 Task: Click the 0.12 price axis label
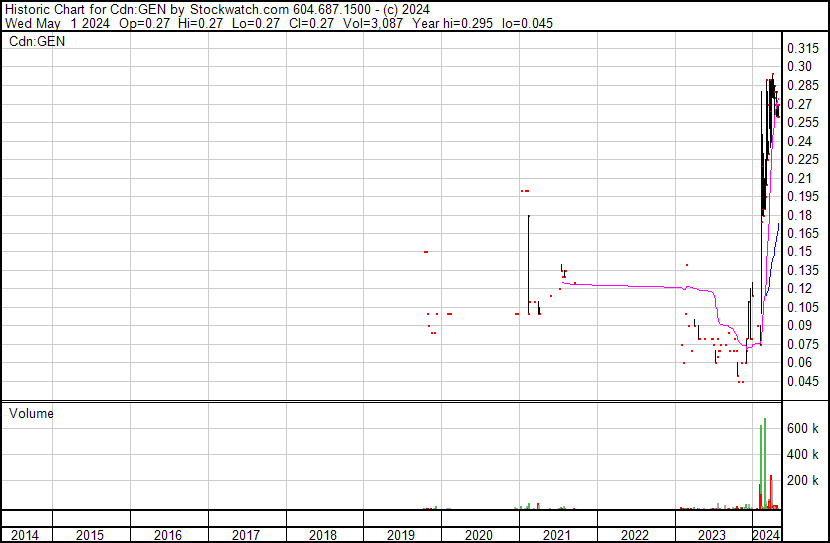(x=799, y=288)
